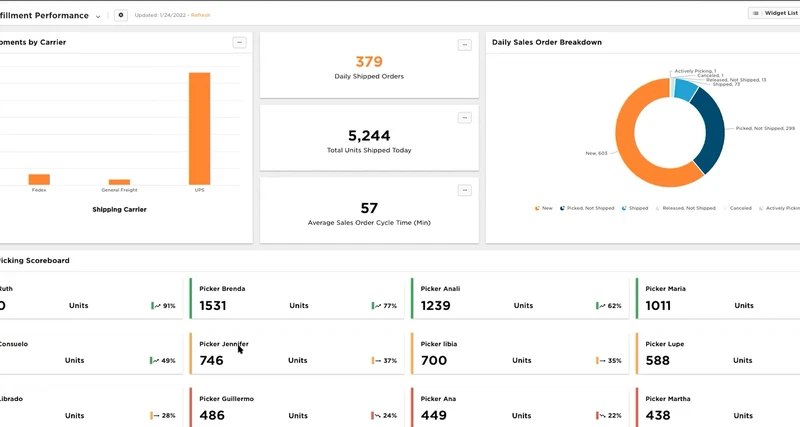Viewport: 800px width, 427px height.
Task: Select Picker Lupe card name
Action: coord(665,344)
